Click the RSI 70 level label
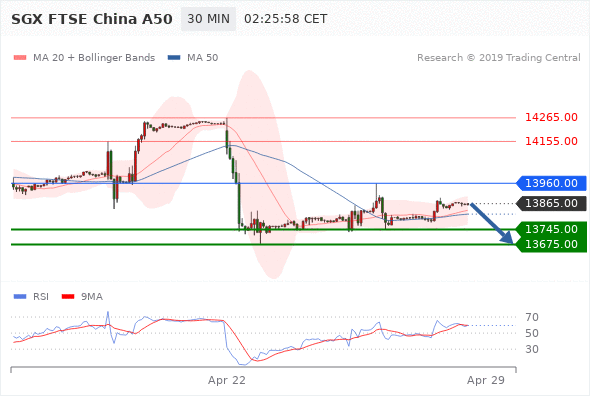 click(532, 317)
